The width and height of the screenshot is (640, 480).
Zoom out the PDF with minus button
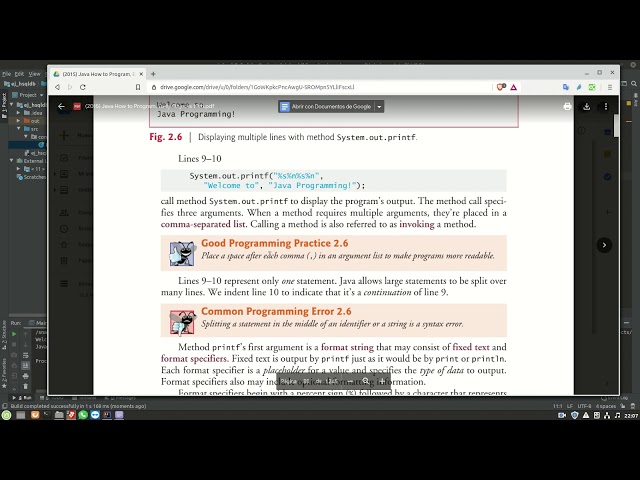click(350, 381)
